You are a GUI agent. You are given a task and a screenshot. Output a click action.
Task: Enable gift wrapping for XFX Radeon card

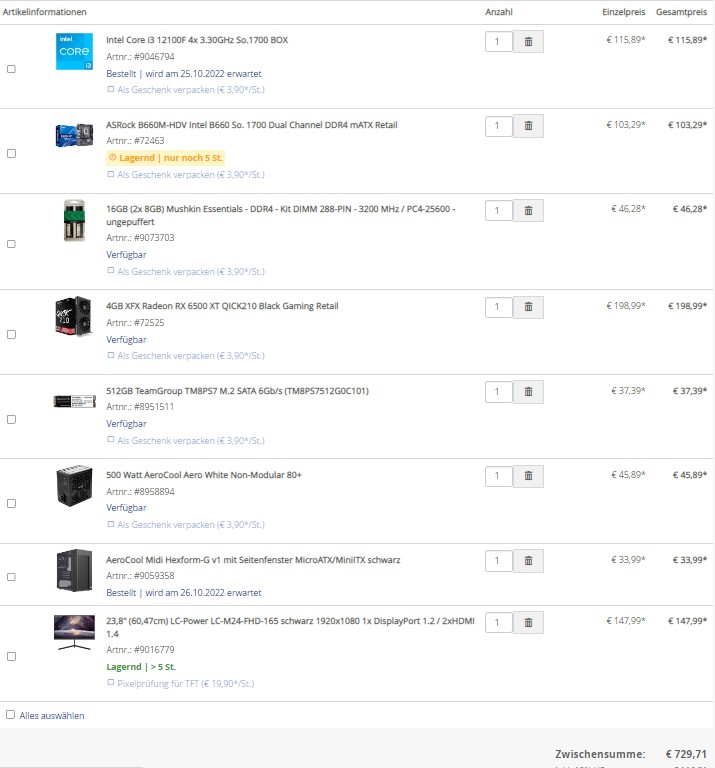tap(111, 355)
